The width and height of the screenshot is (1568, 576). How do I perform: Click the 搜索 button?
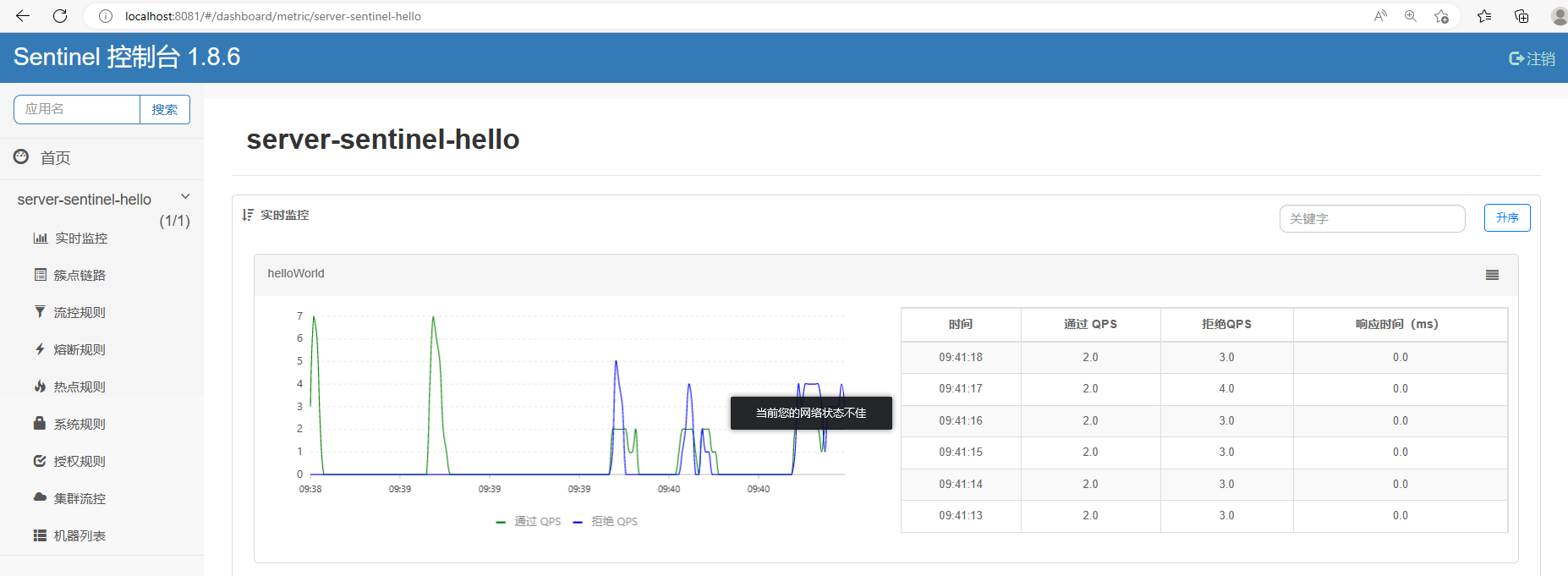[x=165, y=109]
